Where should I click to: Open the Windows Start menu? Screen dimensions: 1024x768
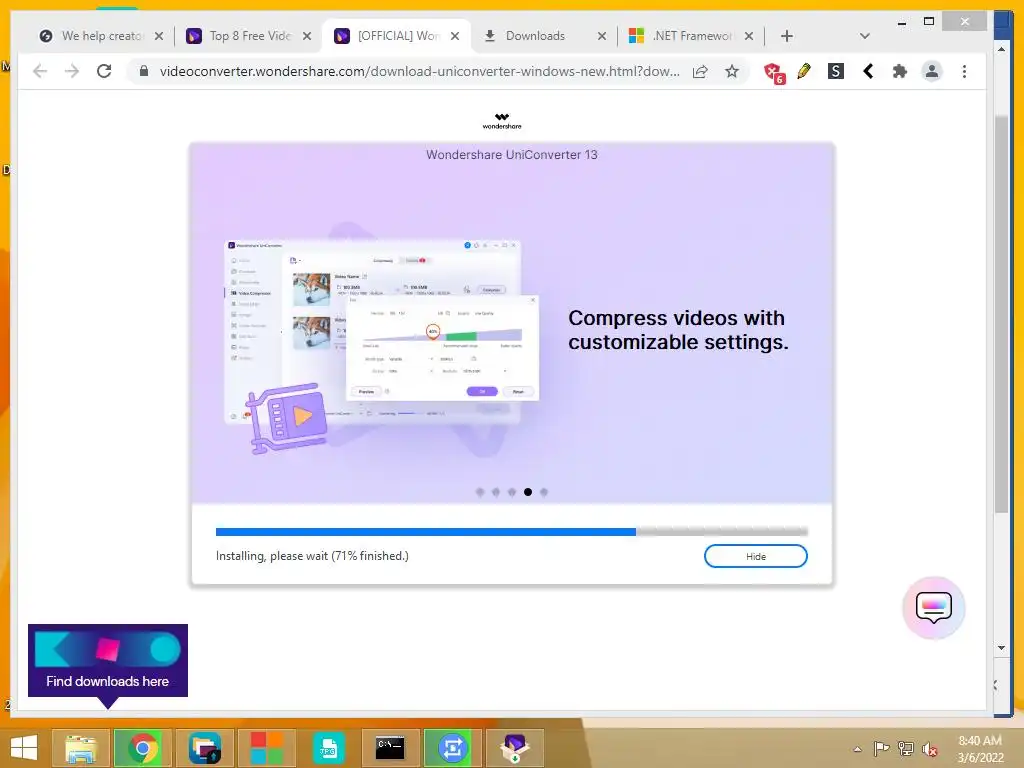click(24, 748)
